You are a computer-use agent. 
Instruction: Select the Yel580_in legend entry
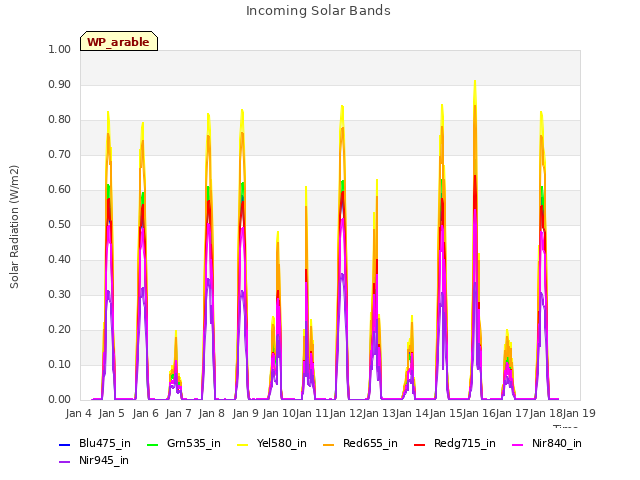tap(272, 443)
